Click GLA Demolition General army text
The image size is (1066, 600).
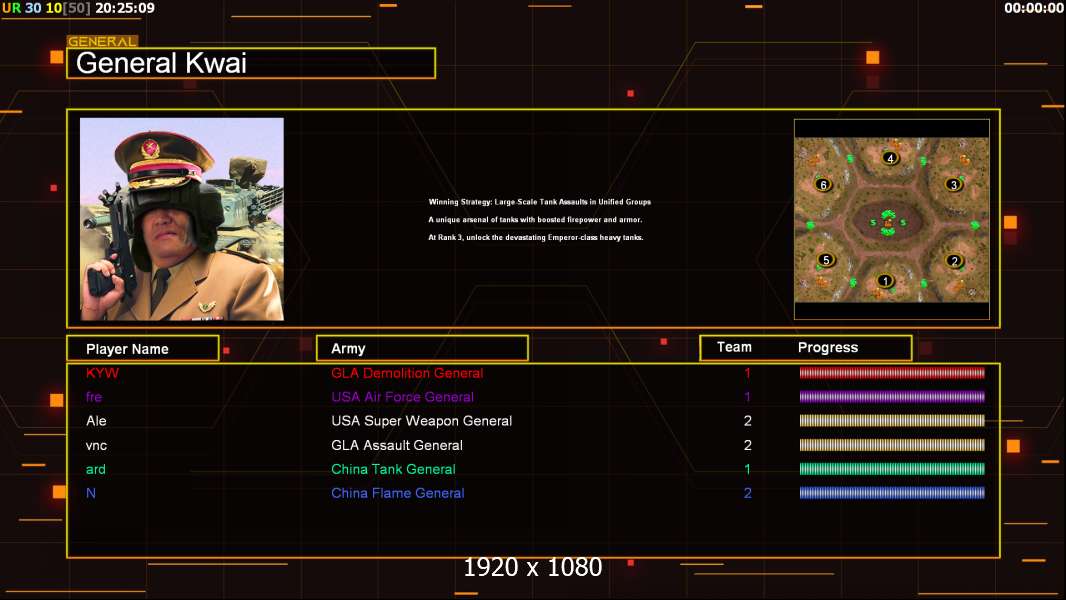(x=407, y=373)
